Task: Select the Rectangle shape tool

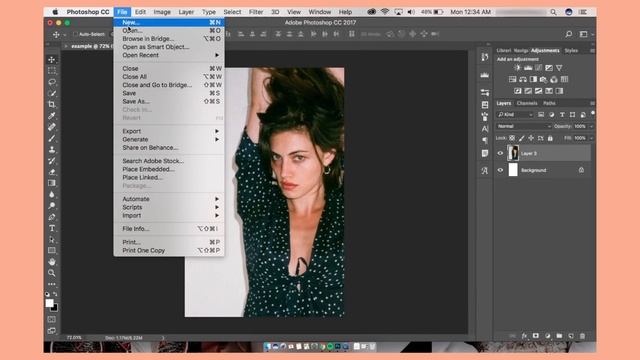Action: (x=52, y=250)
